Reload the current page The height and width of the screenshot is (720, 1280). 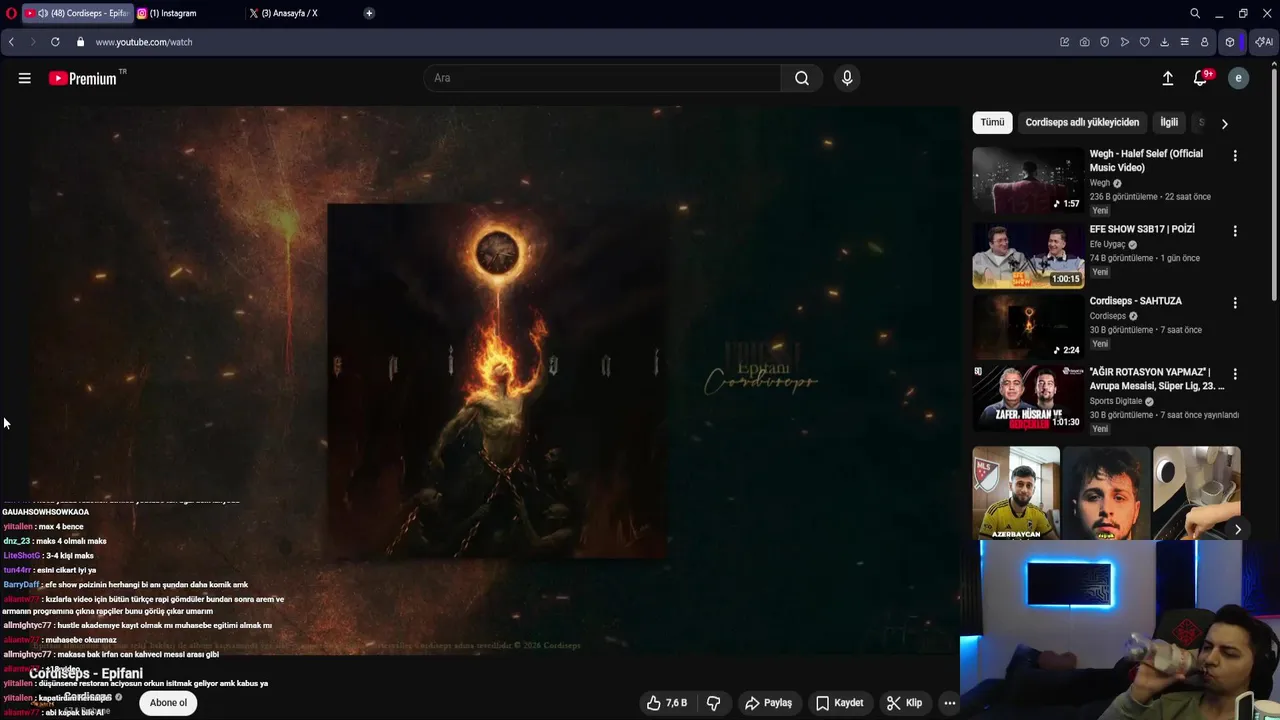(55, 42)
